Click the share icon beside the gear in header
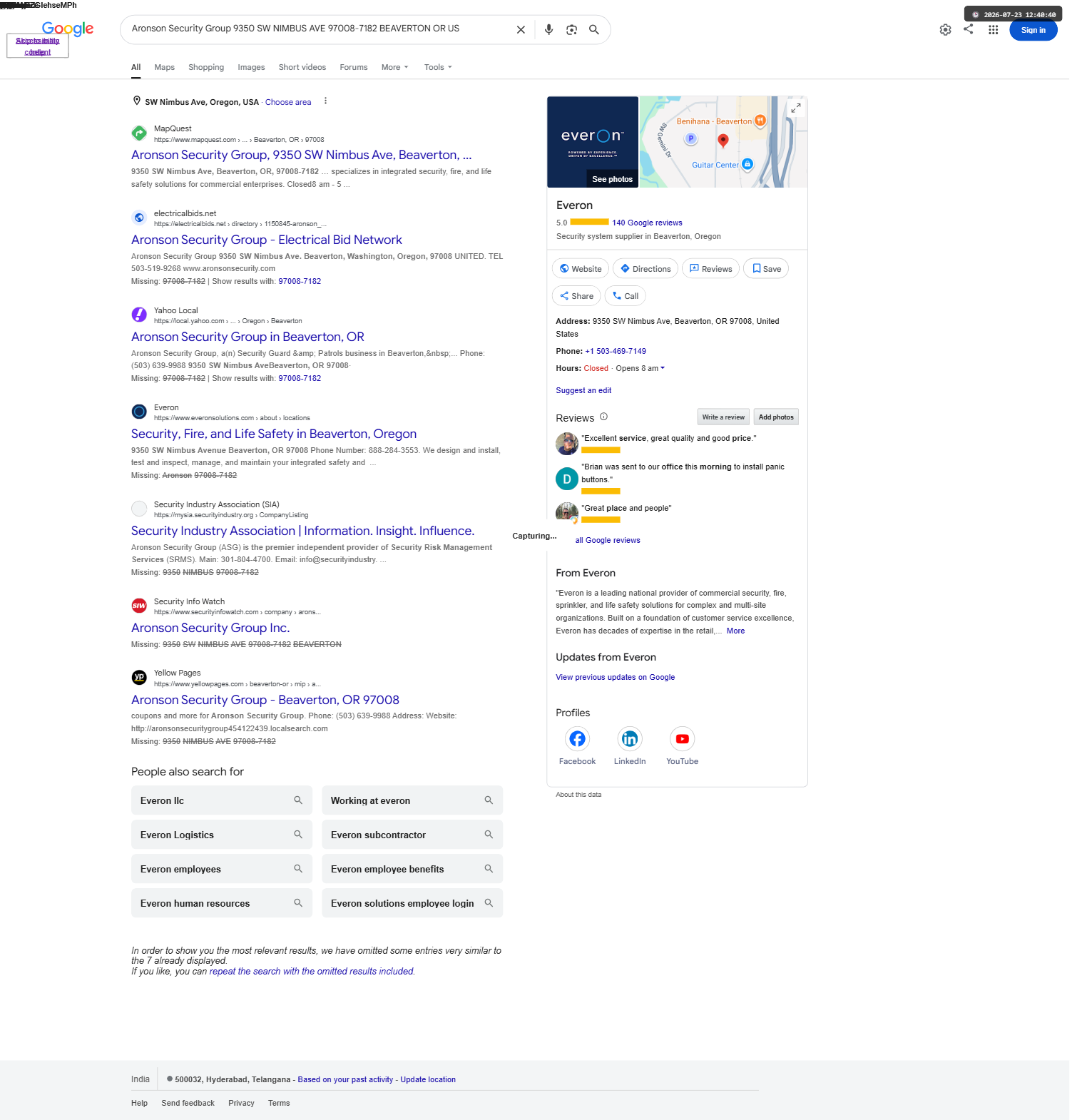1082x1120 pixels. click(x=968, y=29)
